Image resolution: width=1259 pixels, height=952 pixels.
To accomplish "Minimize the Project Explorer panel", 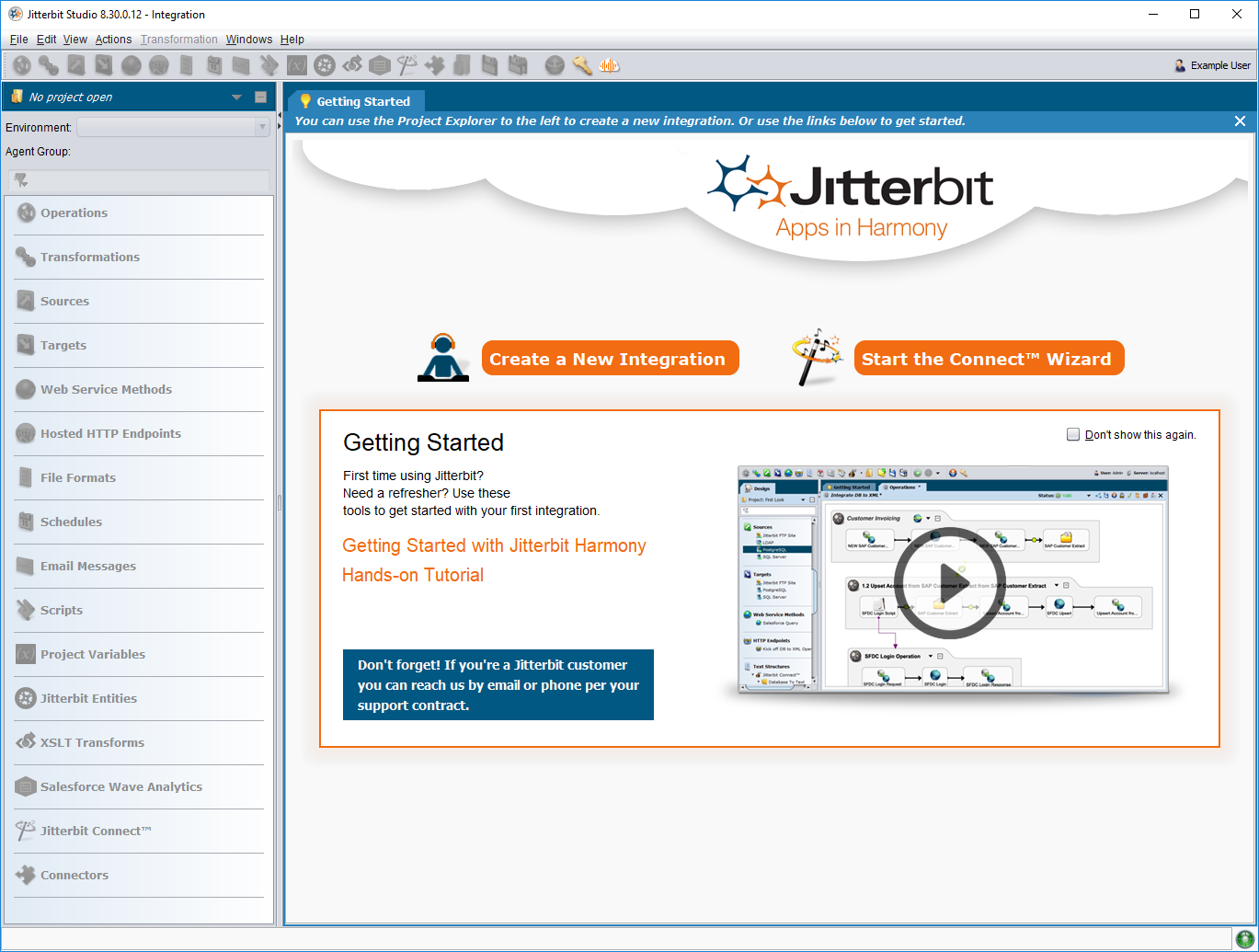I will pyautogui.click(x=260, y=97).
